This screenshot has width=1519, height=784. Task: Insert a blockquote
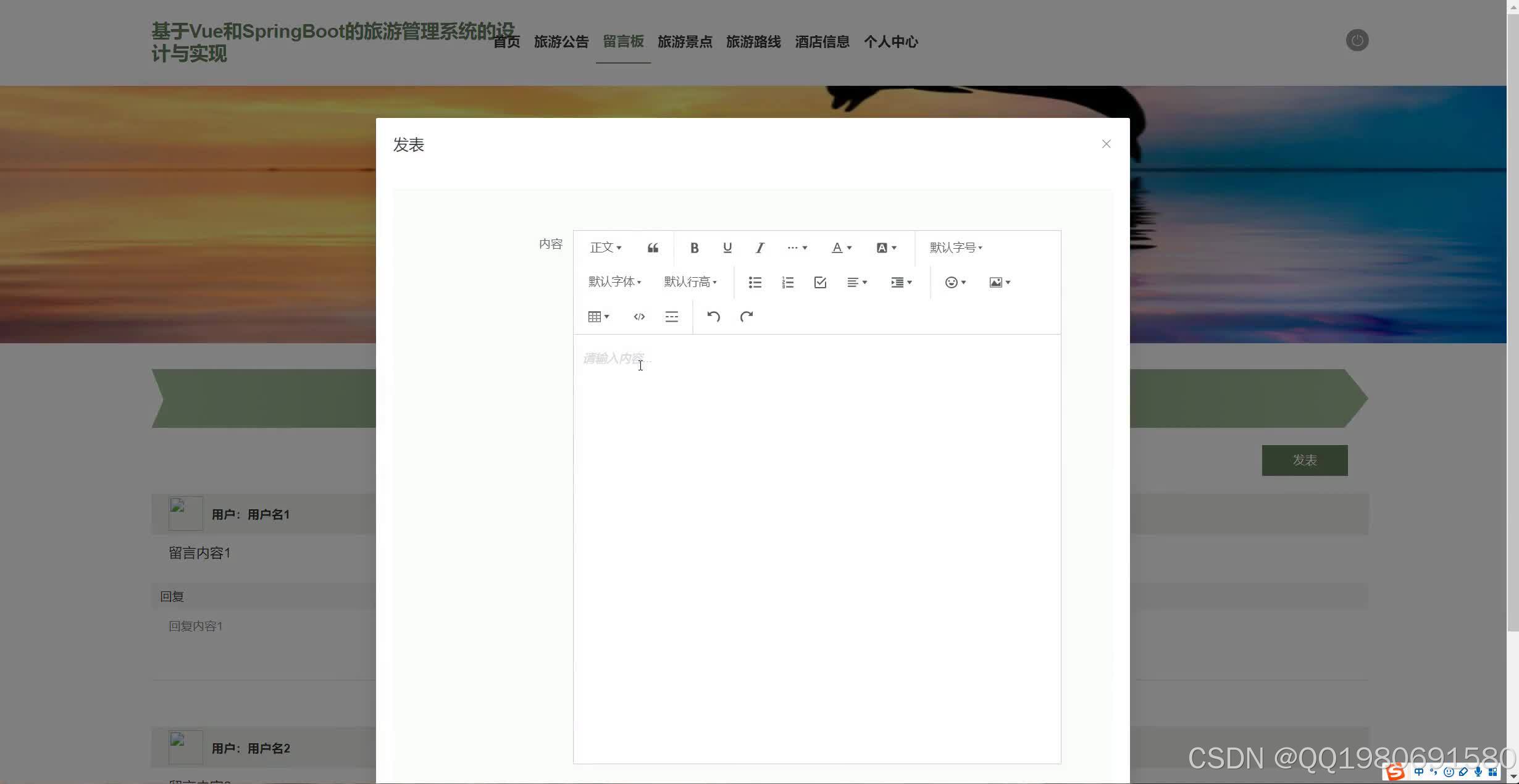[x=653, y=248]
